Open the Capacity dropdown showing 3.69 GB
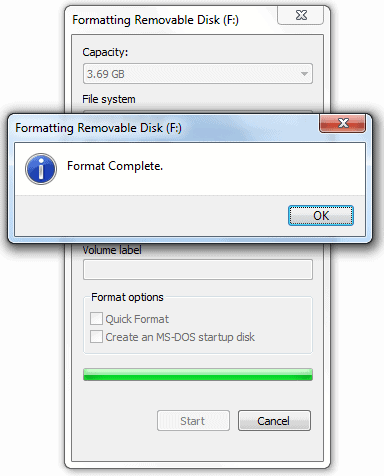Viewport: 384px width, 476px height. pyautogui.click(x=198, y=74)
